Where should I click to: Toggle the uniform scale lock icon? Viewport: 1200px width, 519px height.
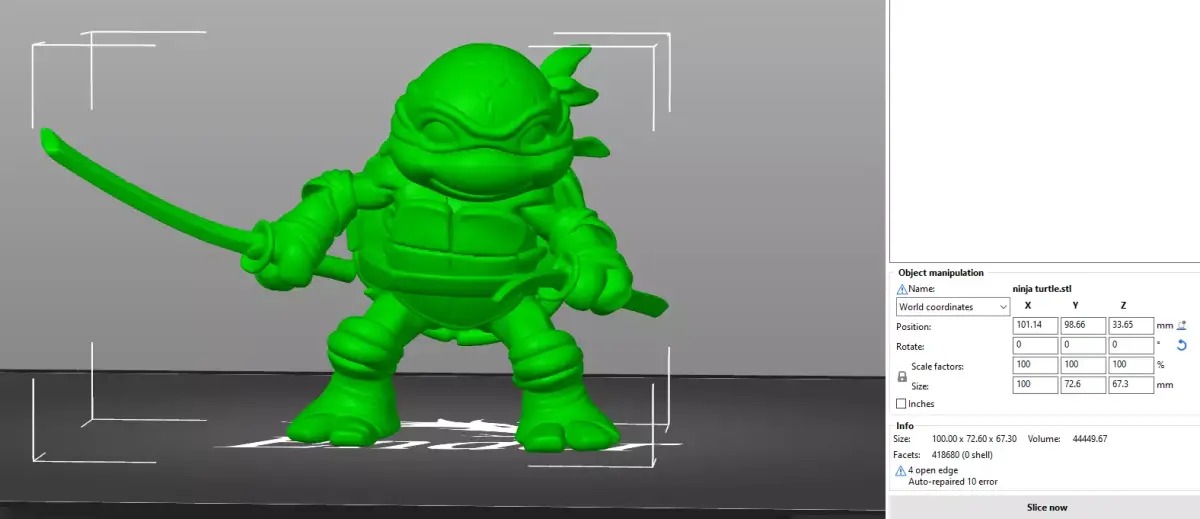(902, 376)
